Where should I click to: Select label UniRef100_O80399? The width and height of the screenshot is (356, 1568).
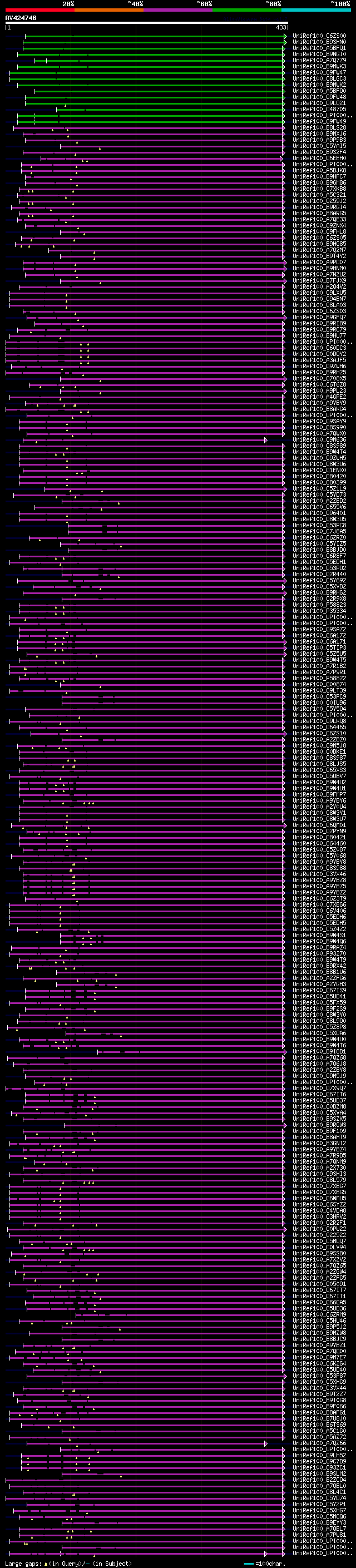click(x=319, y=483)
